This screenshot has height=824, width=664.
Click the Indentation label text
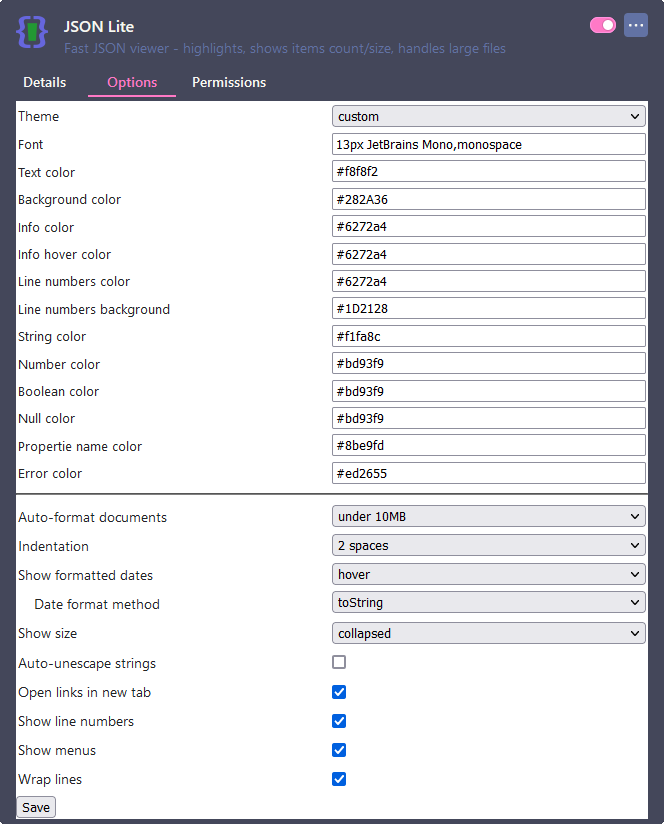(53, 546)
